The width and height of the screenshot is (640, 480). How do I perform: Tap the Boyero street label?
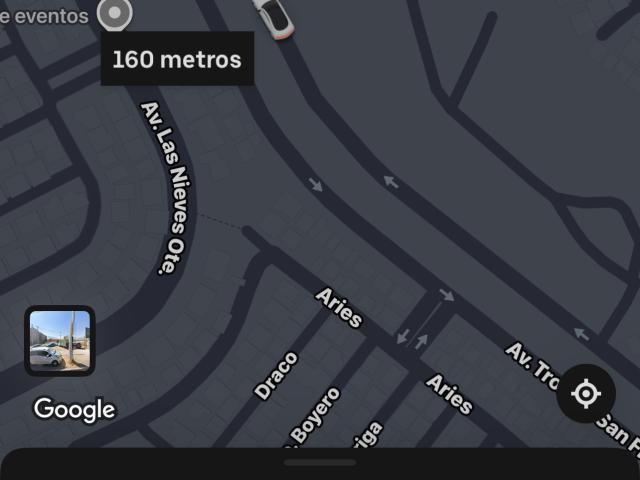pyautogui.click(x=315, y=416)
